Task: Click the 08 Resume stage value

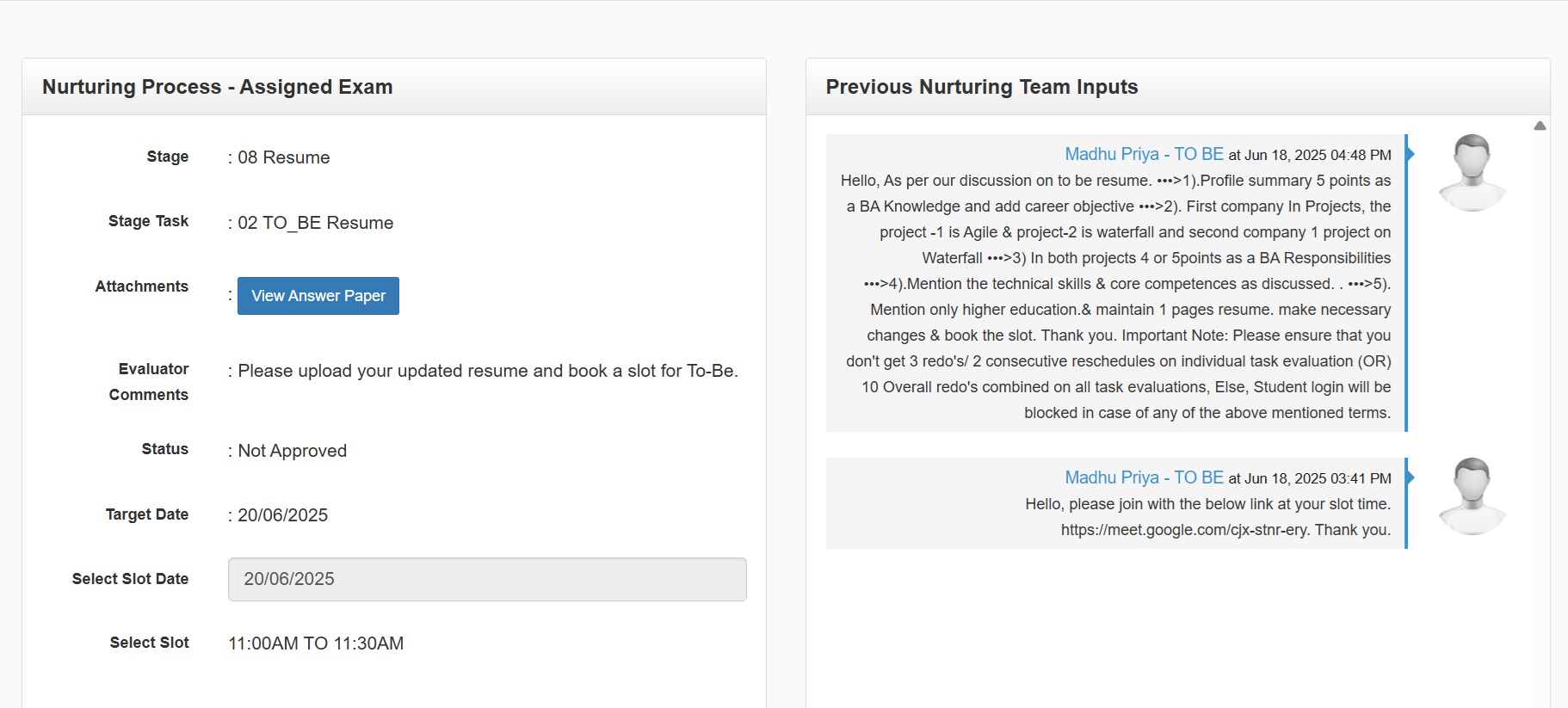Action: (283, 157)
